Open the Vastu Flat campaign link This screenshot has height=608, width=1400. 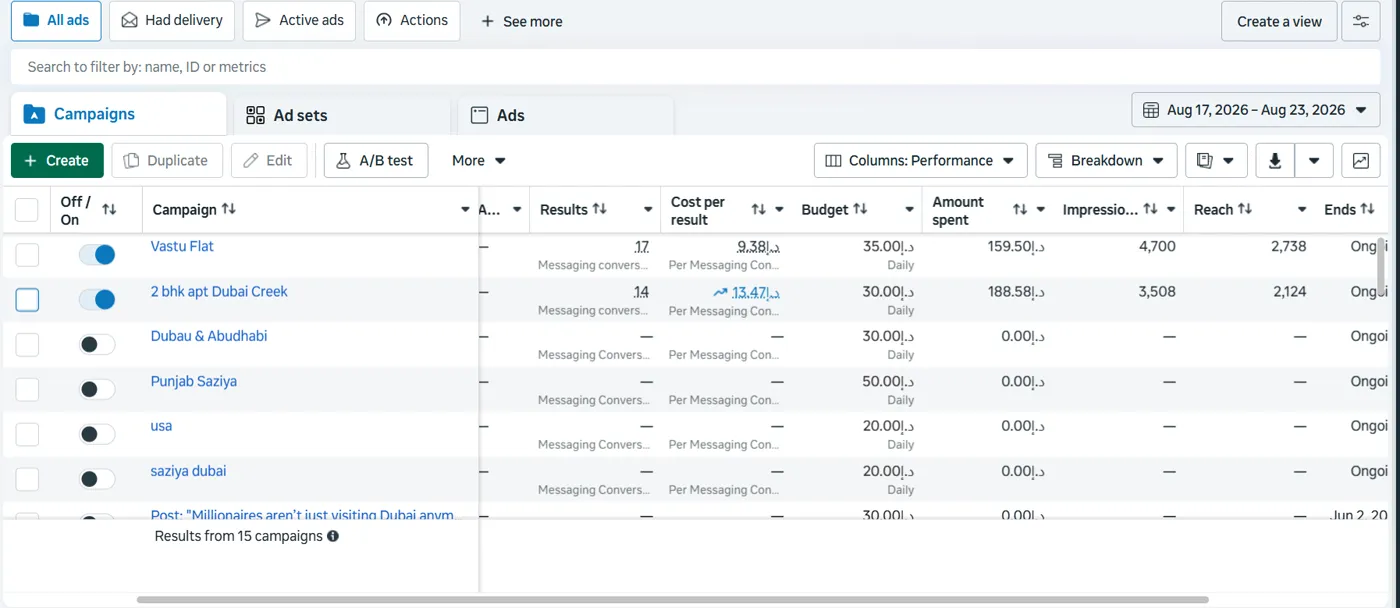182,246
